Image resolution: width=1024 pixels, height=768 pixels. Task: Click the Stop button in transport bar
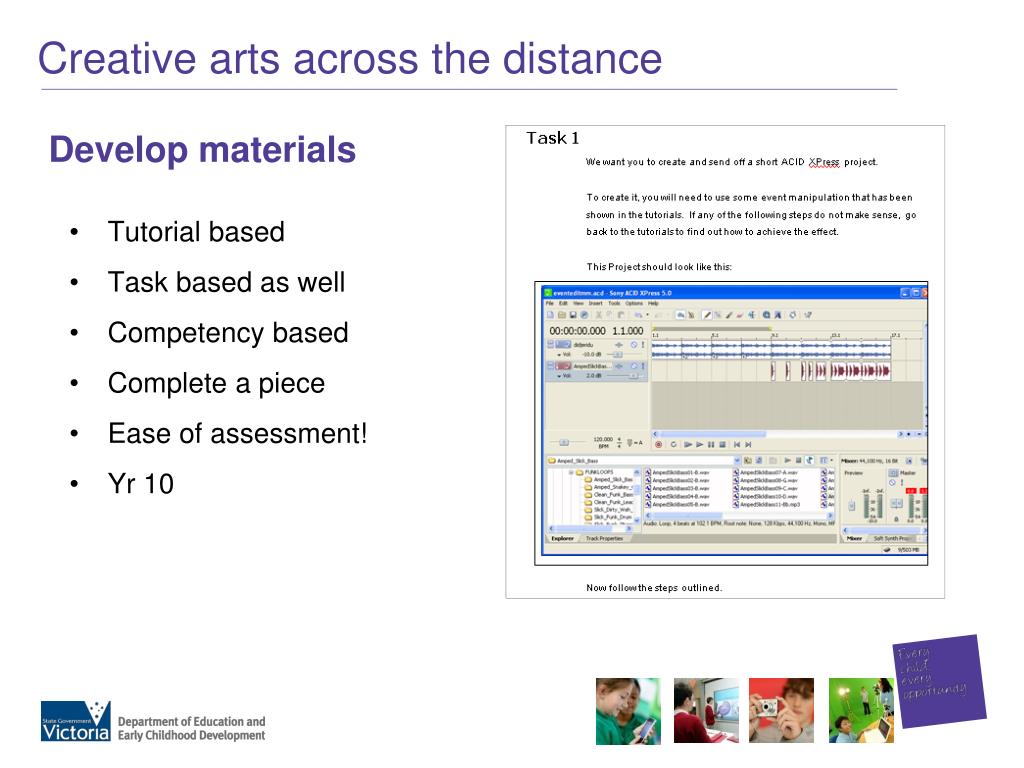click(x=722, y=445)
